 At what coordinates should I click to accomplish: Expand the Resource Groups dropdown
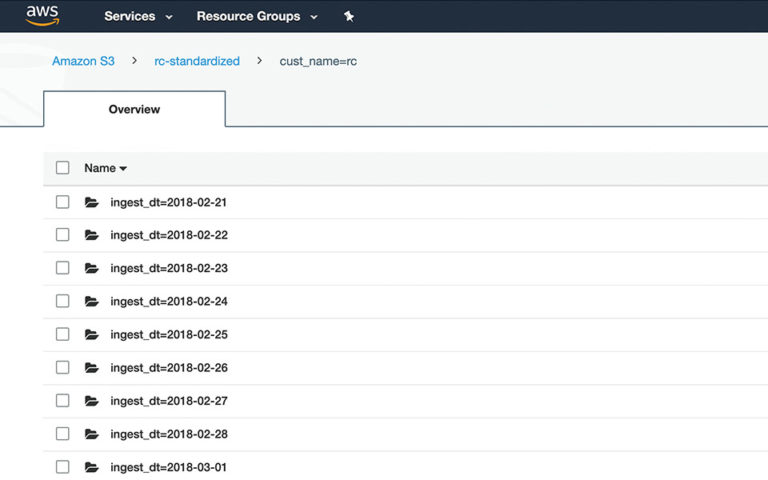coord(257,16)
